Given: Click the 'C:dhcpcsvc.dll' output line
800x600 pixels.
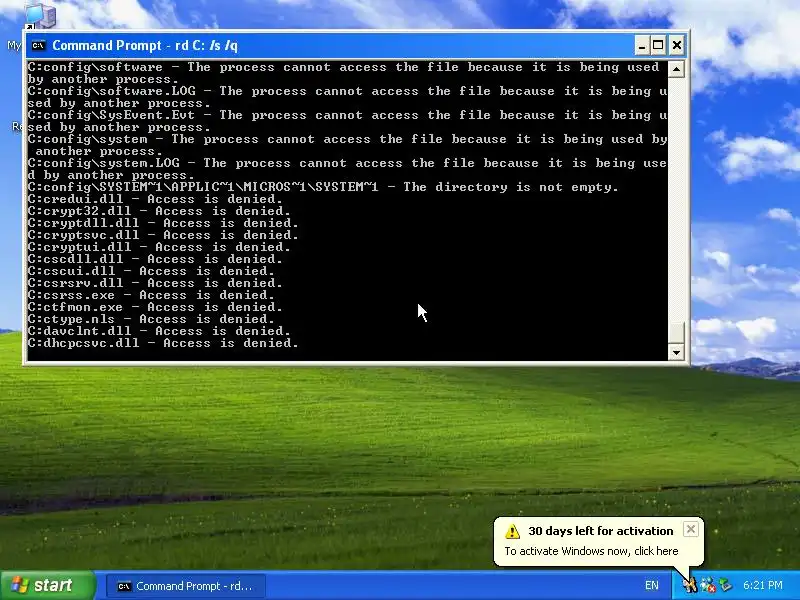Looking at the screenshot, I should pos(163,343).
